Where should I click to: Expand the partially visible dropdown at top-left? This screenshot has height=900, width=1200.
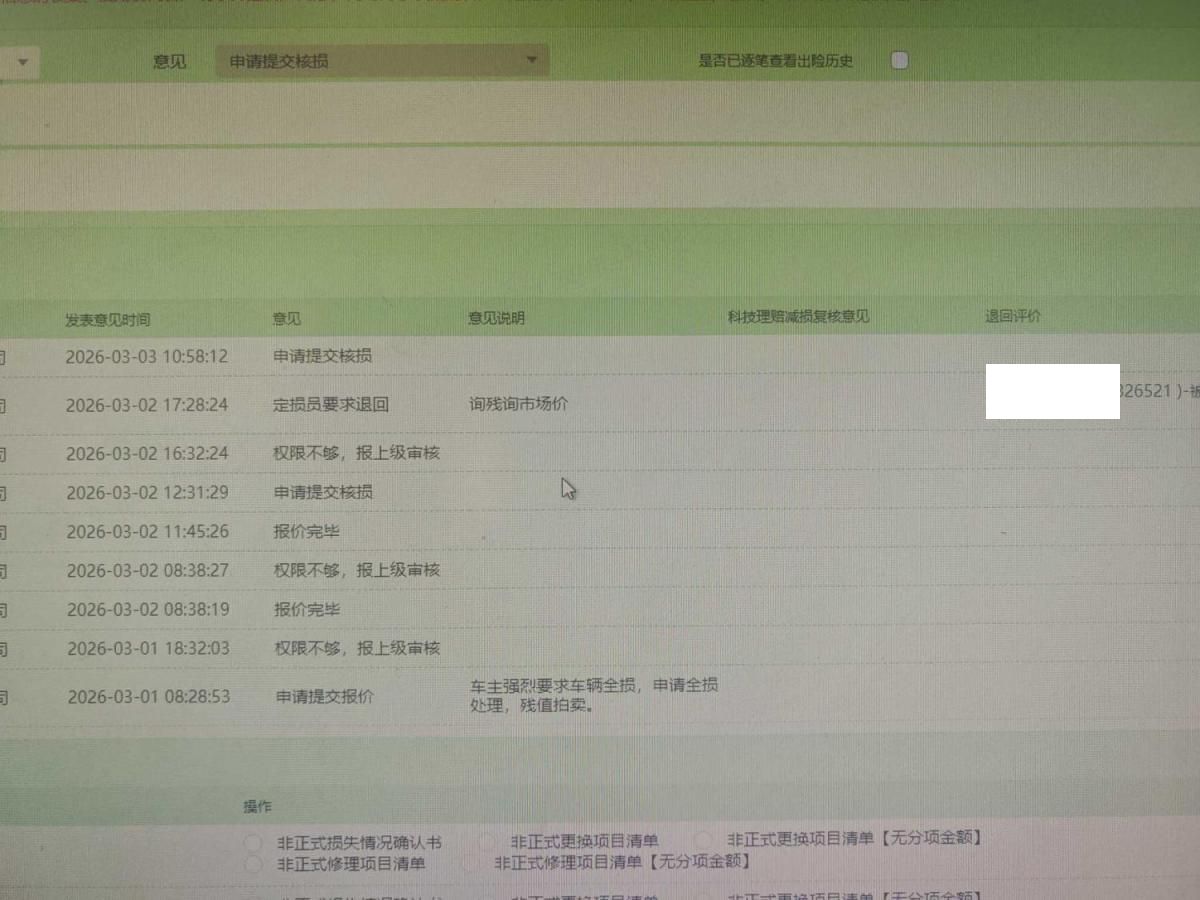coord(22,62)
